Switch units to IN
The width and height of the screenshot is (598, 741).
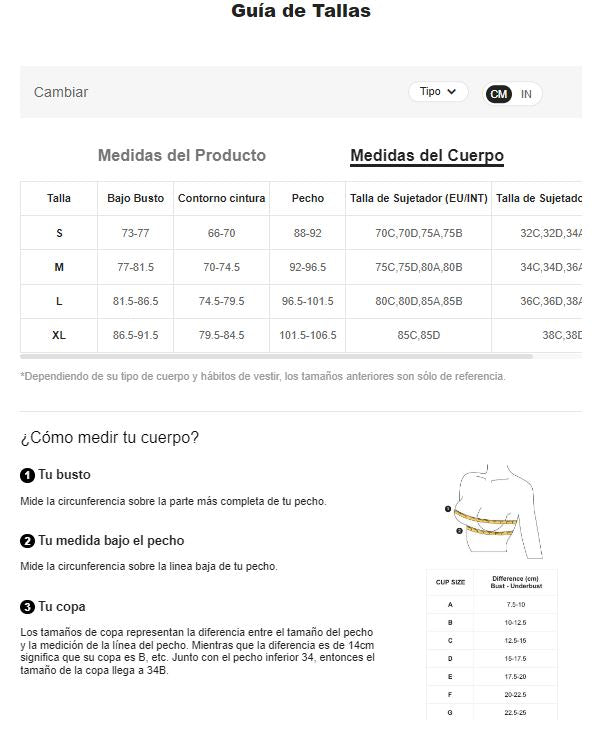click(x=526, y=94)
